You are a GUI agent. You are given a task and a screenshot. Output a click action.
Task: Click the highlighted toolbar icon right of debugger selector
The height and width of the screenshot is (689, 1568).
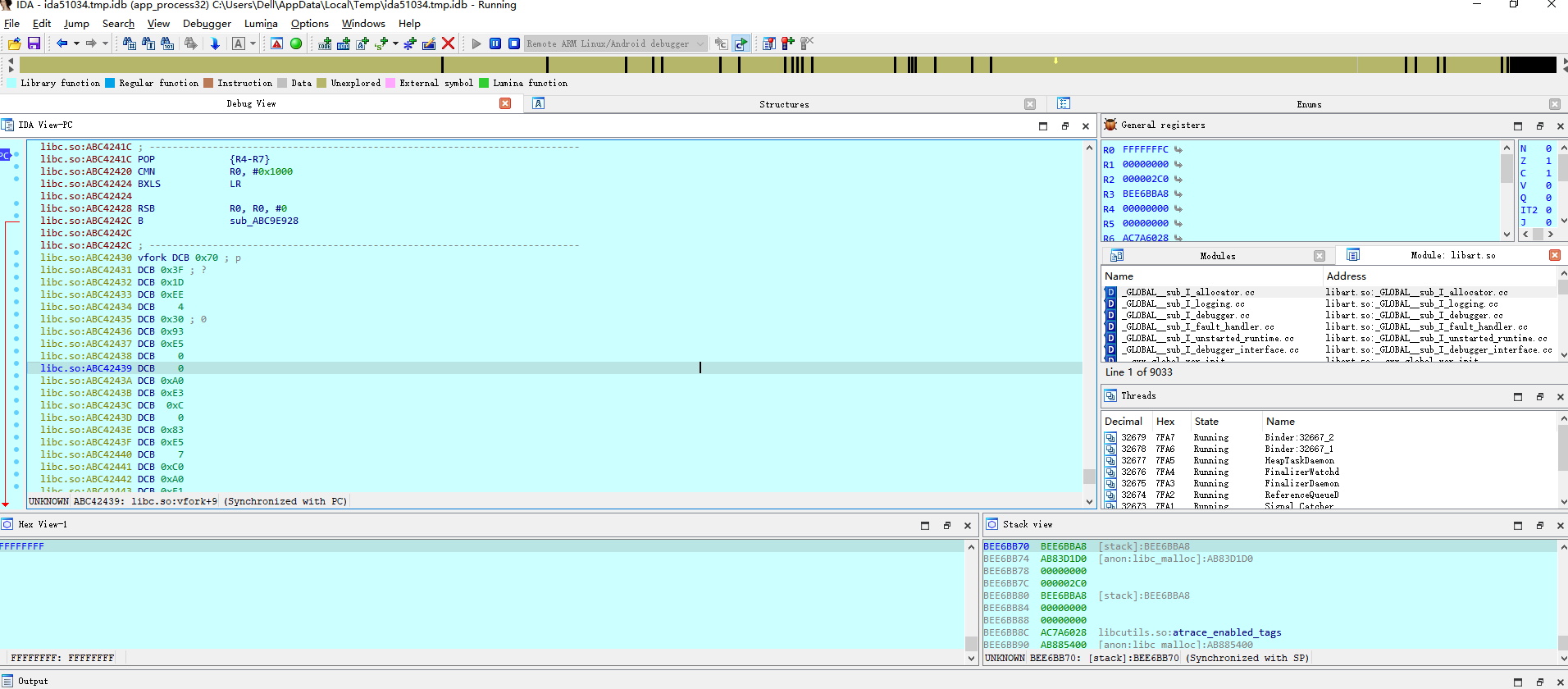pyautogui.click(x=741, y=43)
